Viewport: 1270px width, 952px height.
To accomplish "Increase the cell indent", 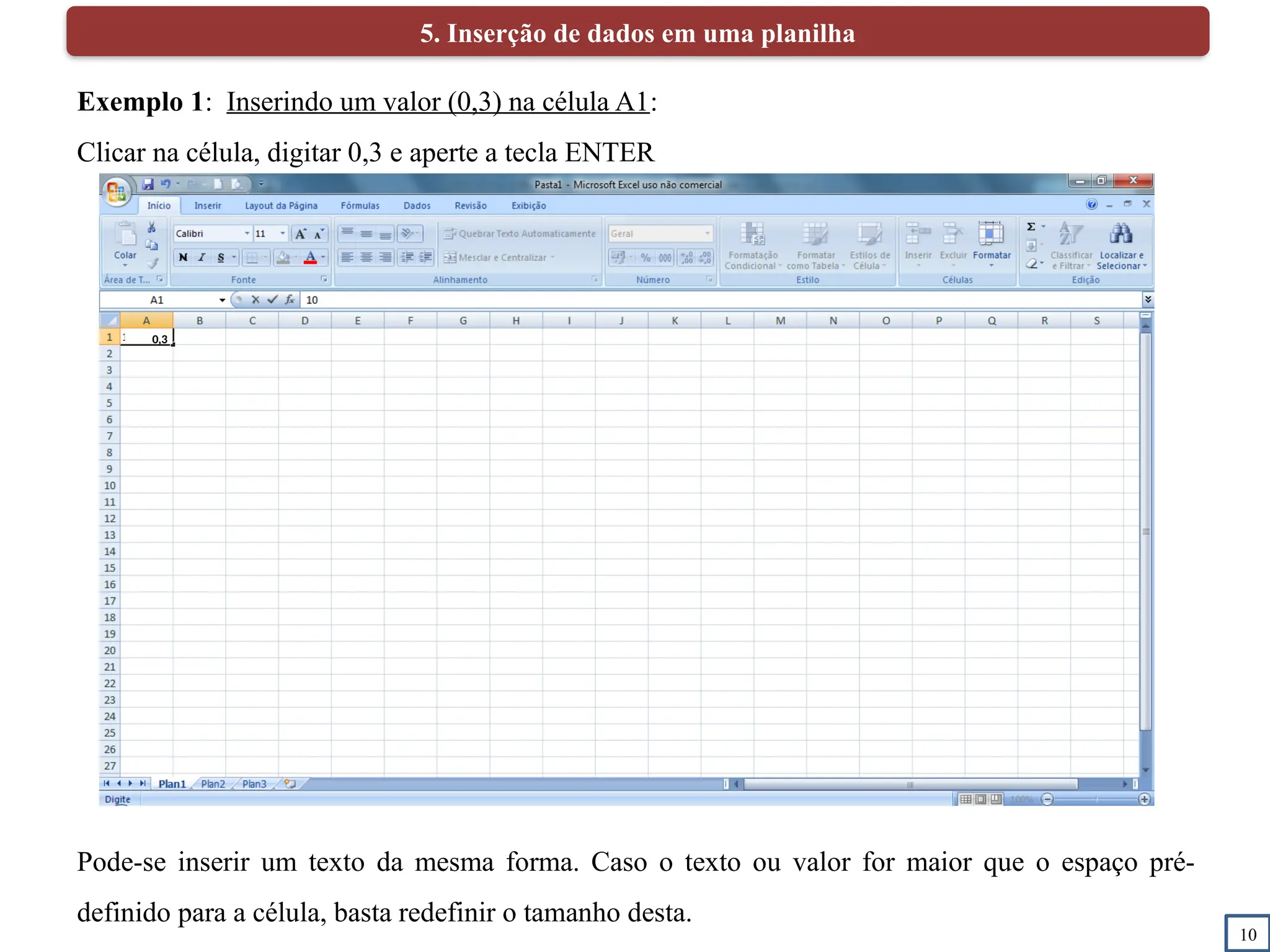I will click(x=425, y=257).
